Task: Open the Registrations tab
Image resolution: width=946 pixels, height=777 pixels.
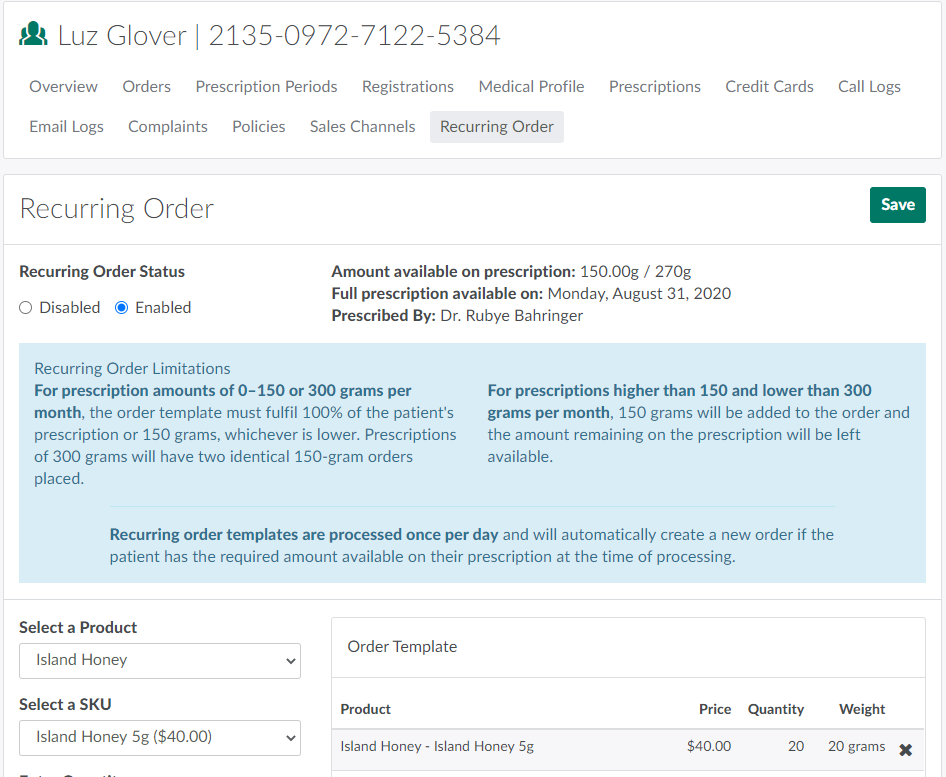Action: pos(408,87)
